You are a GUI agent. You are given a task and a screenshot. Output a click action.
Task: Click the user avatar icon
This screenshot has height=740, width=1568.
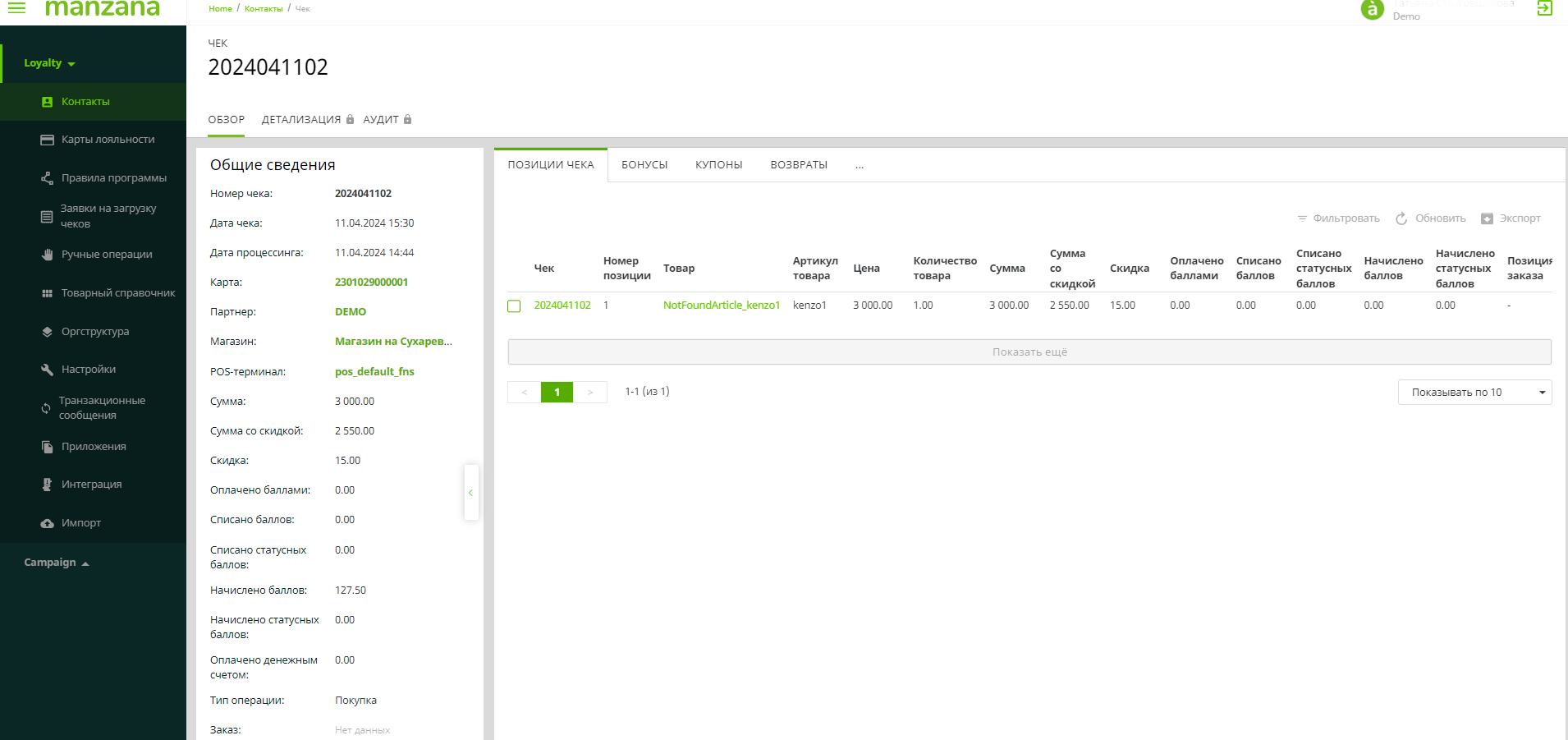coord(1372,9)
